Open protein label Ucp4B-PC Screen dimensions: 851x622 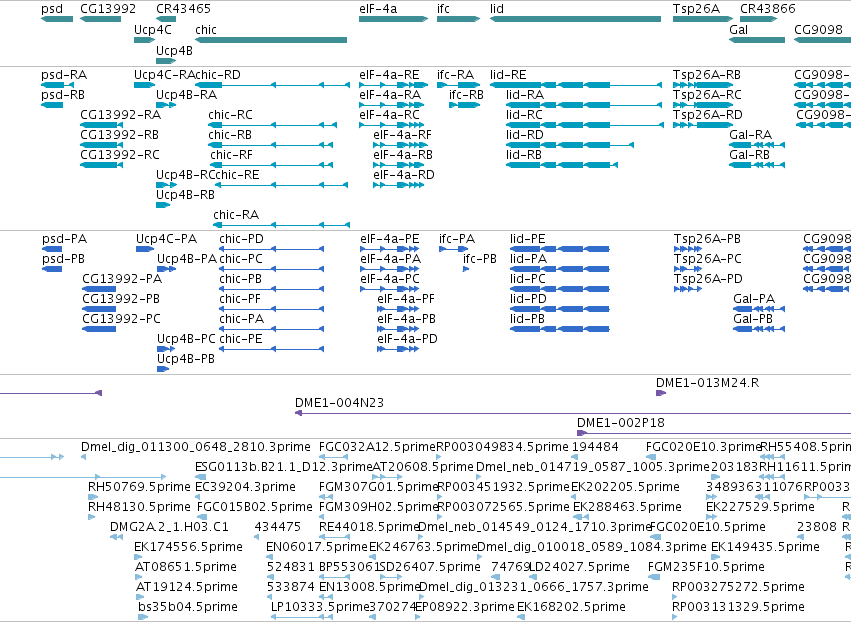(x=186, y=339)
